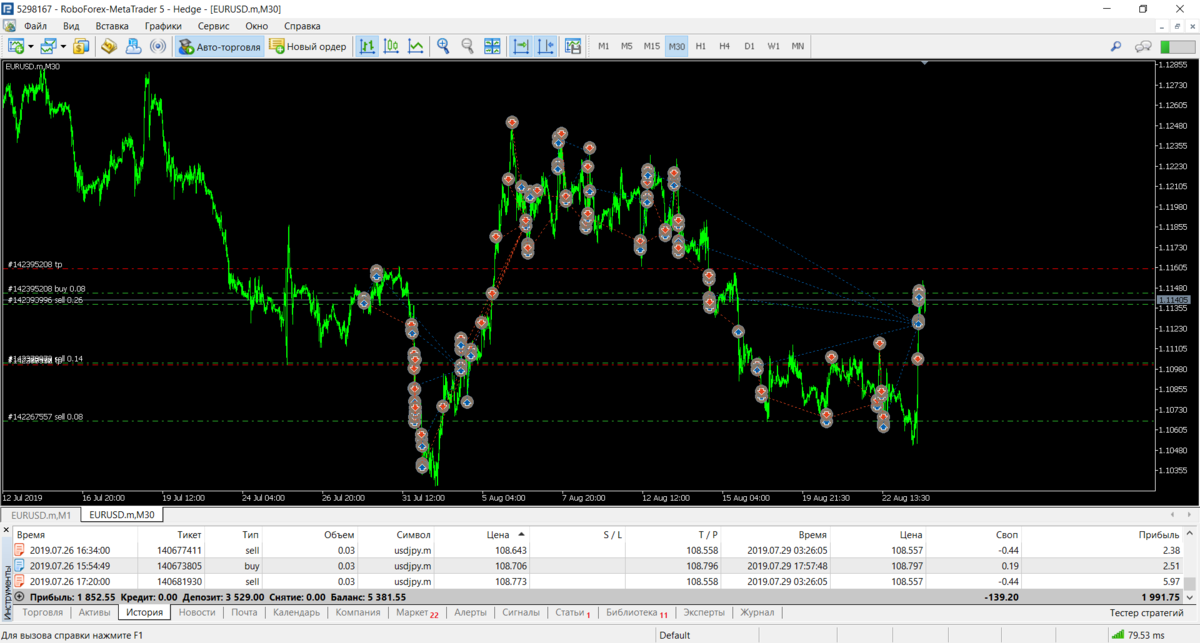1200x643 pixels.
Task: Zoom in the chart with magnifier plus
Action: (443, 46)
